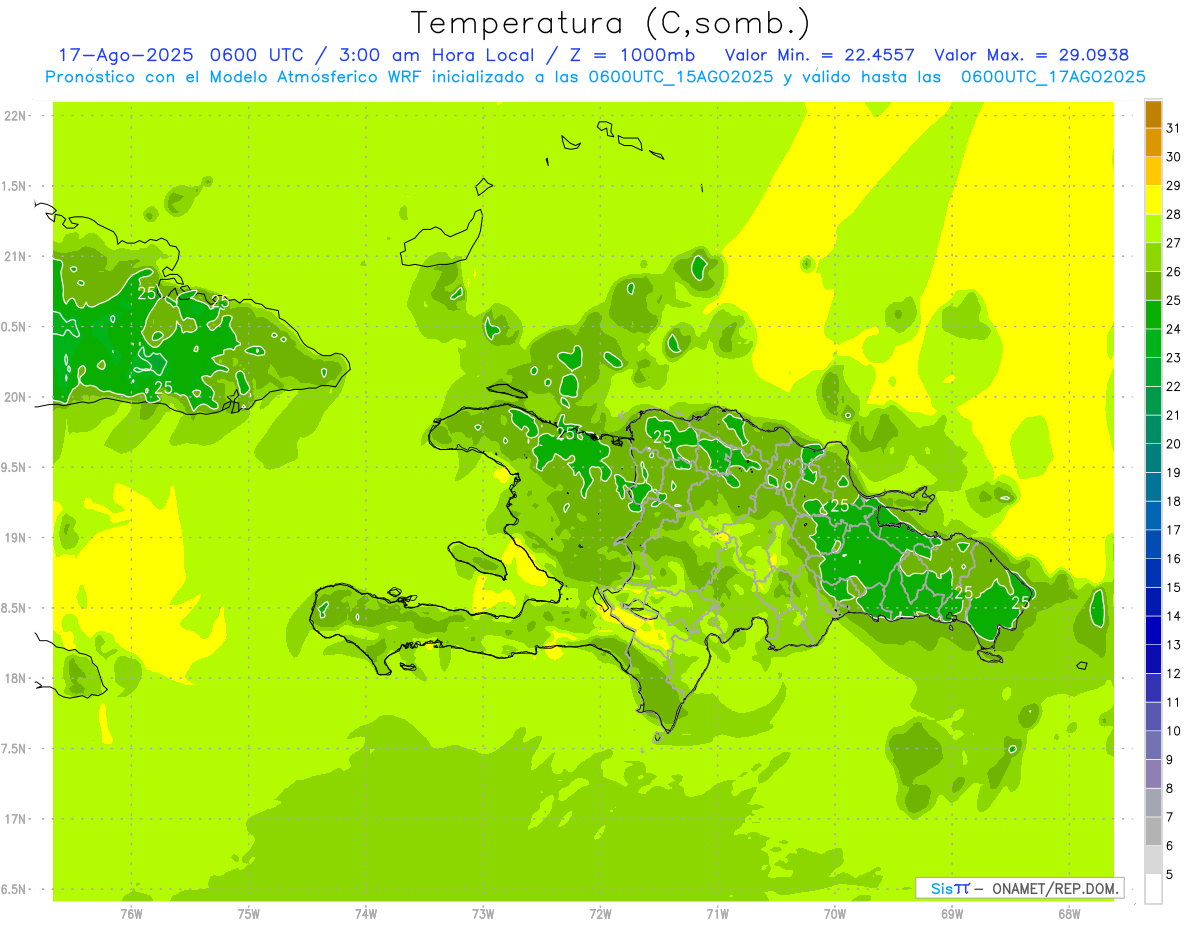The width and height of the screenshot is (1200, 927).
Task: Click the color scale label "23"
Action: (x=1173, y=358)
